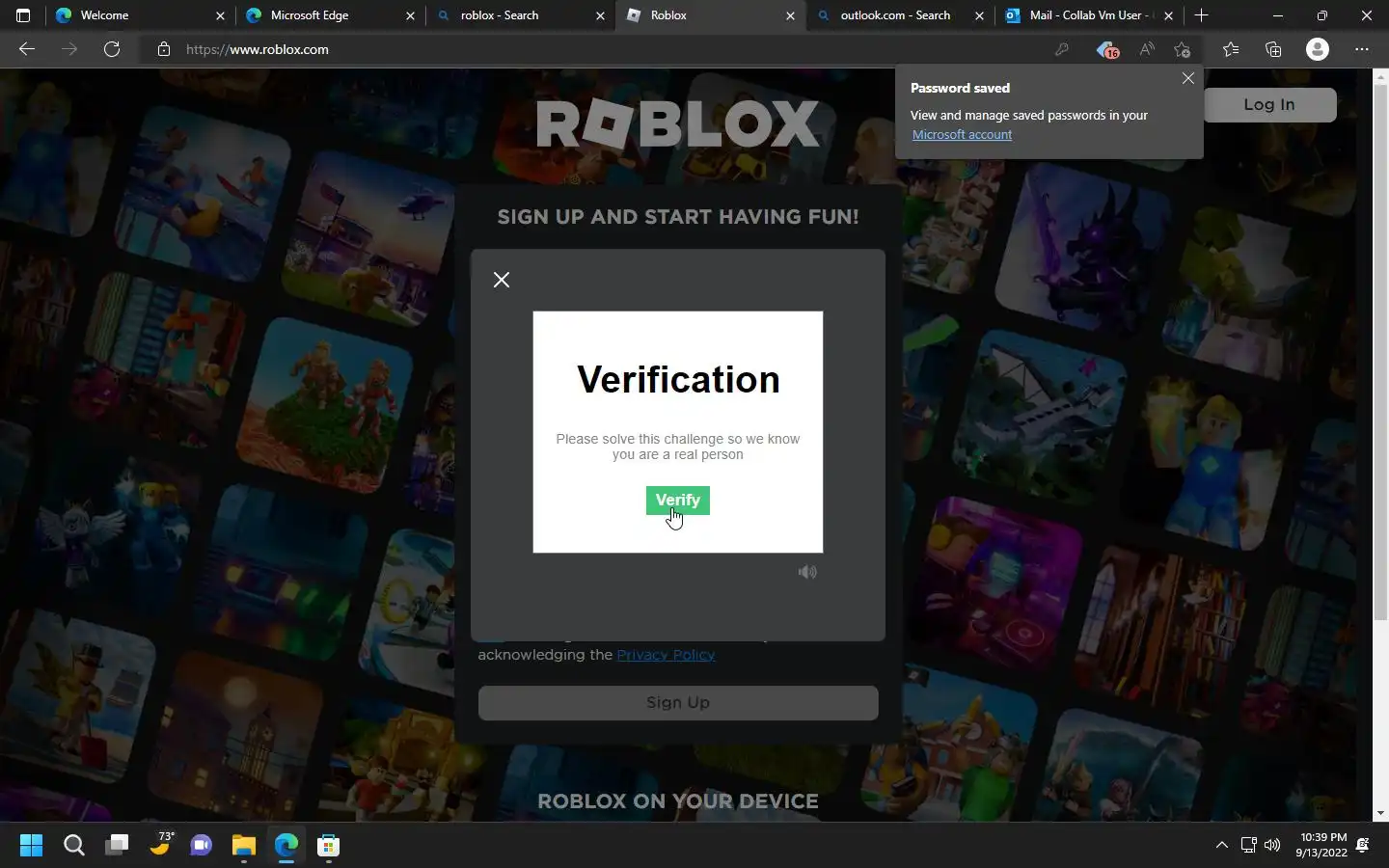Viewport: 1389px width, 868px height.
Task: Open the weather widget showing 73°
Action: (x=160, y=845)
